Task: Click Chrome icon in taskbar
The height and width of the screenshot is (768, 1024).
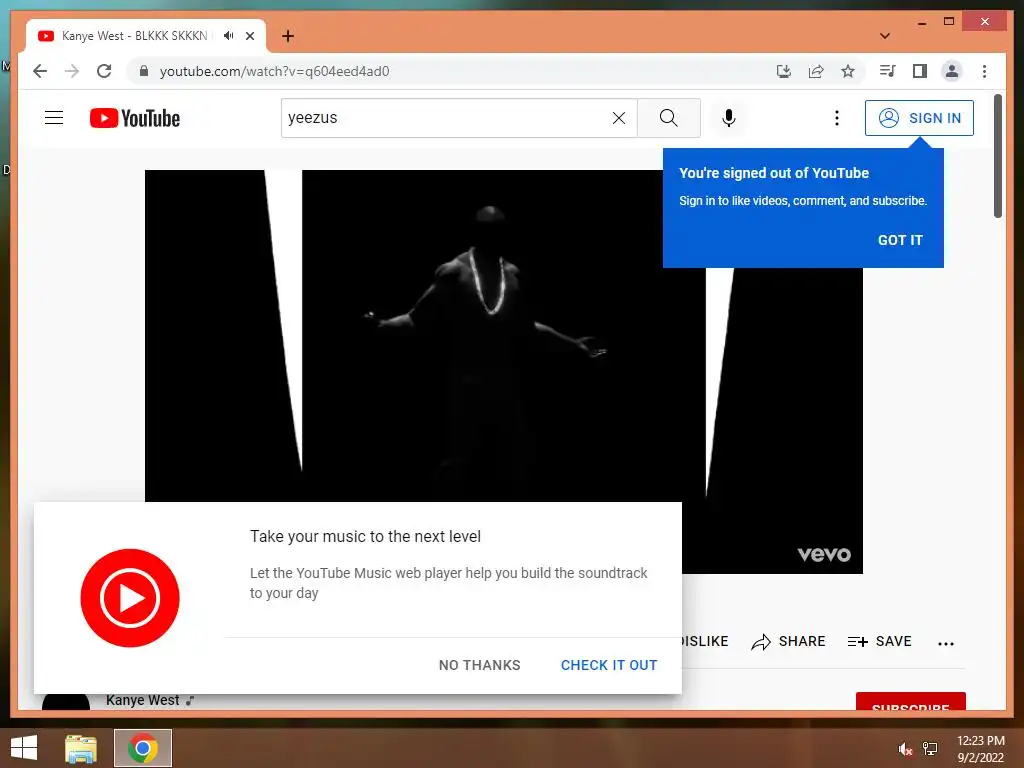Action: coord(143,748)
